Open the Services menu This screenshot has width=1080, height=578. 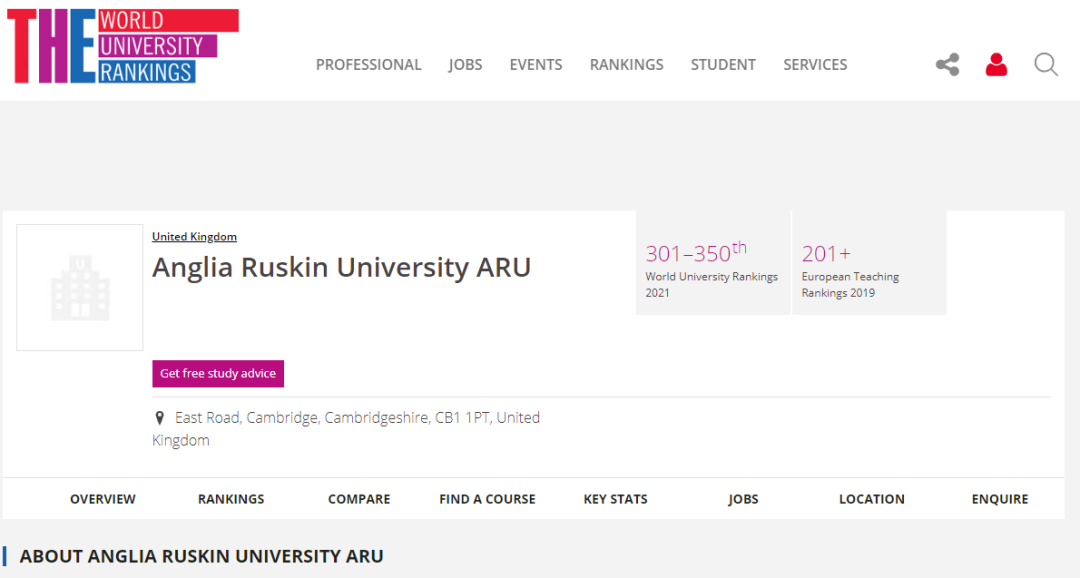click(x=815, y=65)
